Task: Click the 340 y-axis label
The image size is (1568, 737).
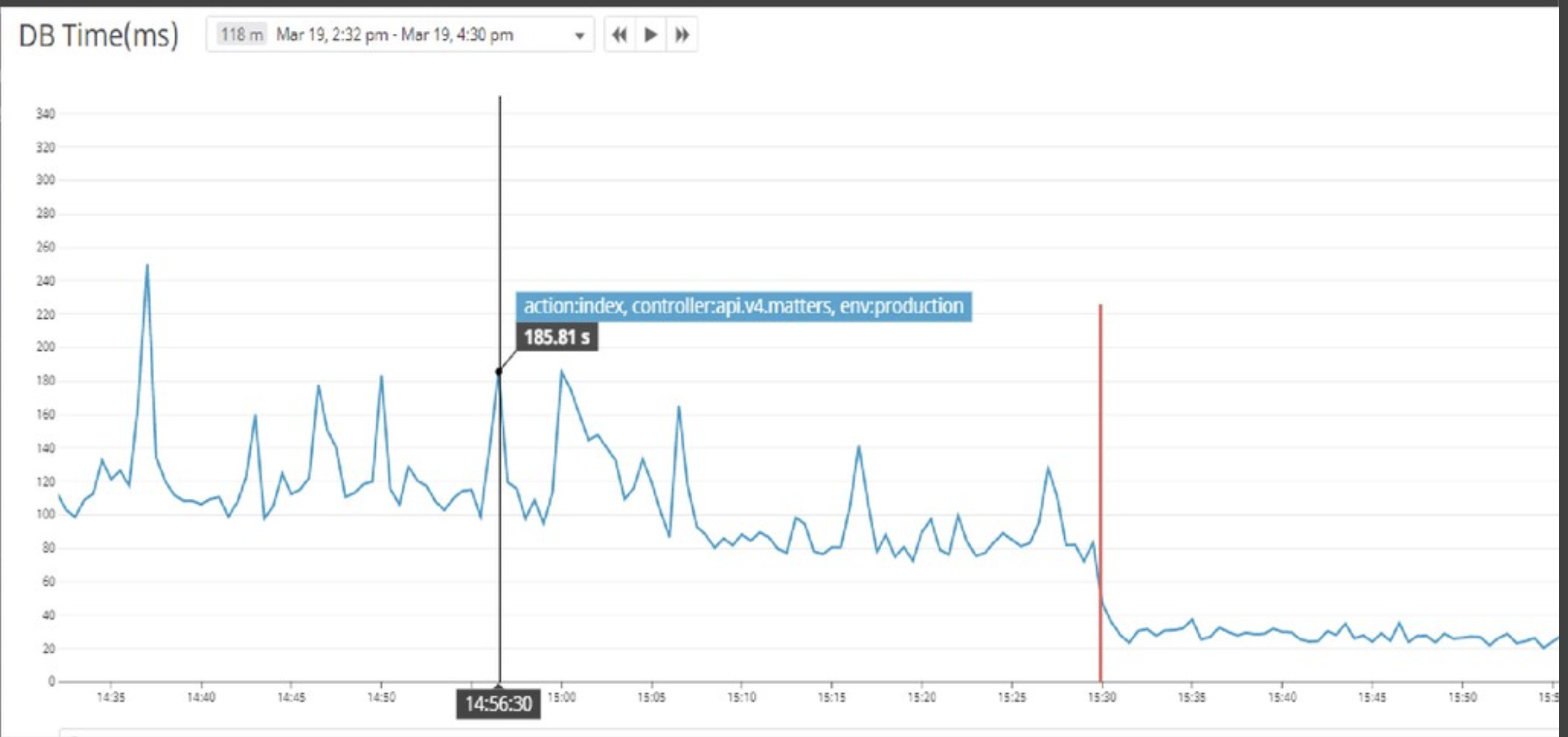Action: 46,114
